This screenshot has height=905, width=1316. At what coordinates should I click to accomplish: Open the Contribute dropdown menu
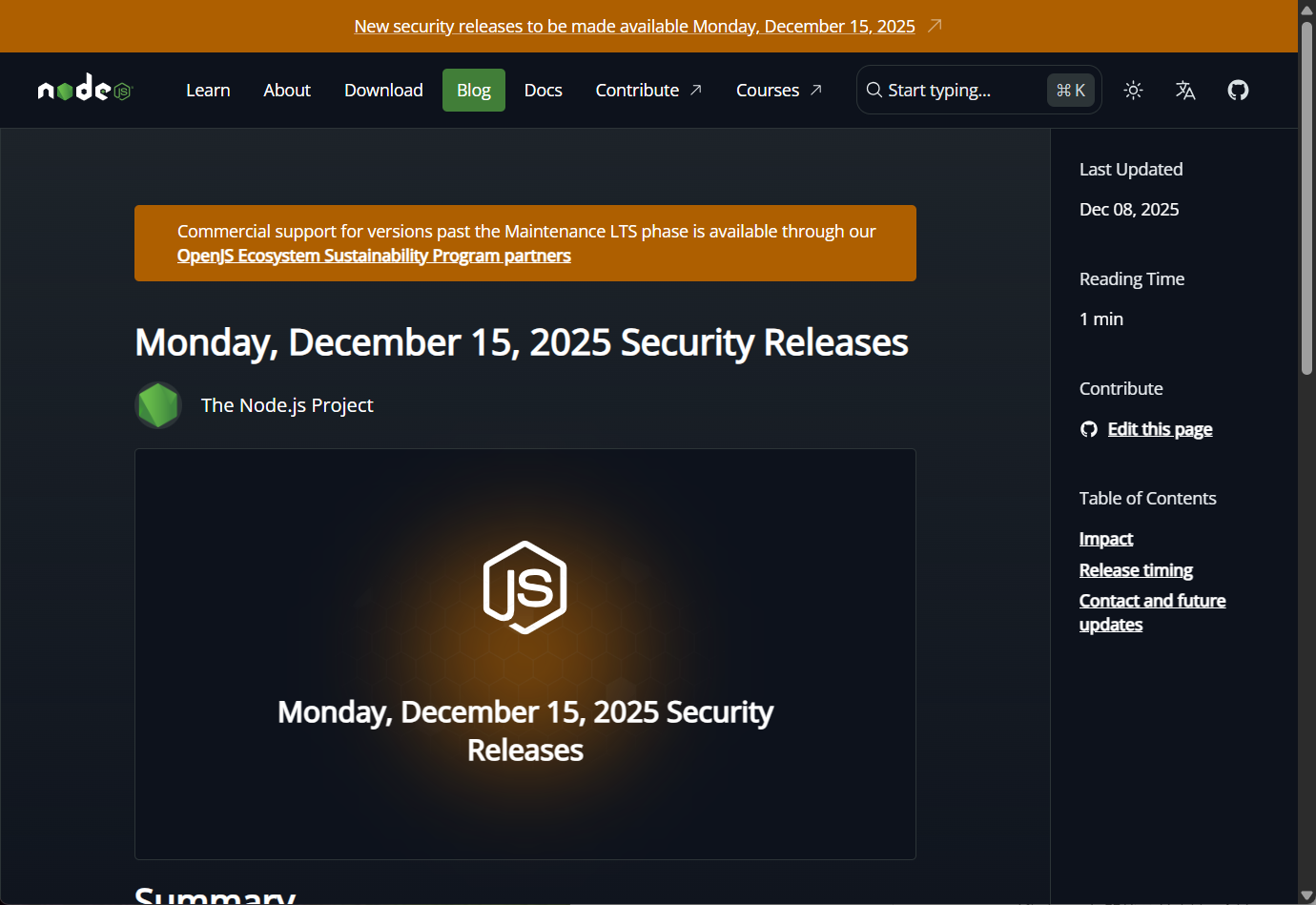point(637,90)
